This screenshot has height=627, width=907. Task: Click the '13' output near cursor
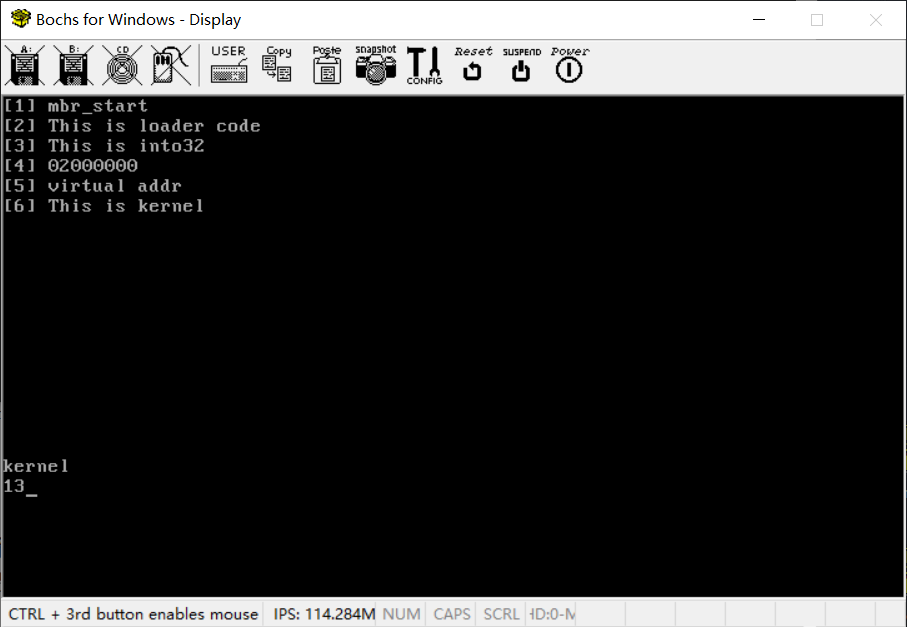[x=14, y=486]
